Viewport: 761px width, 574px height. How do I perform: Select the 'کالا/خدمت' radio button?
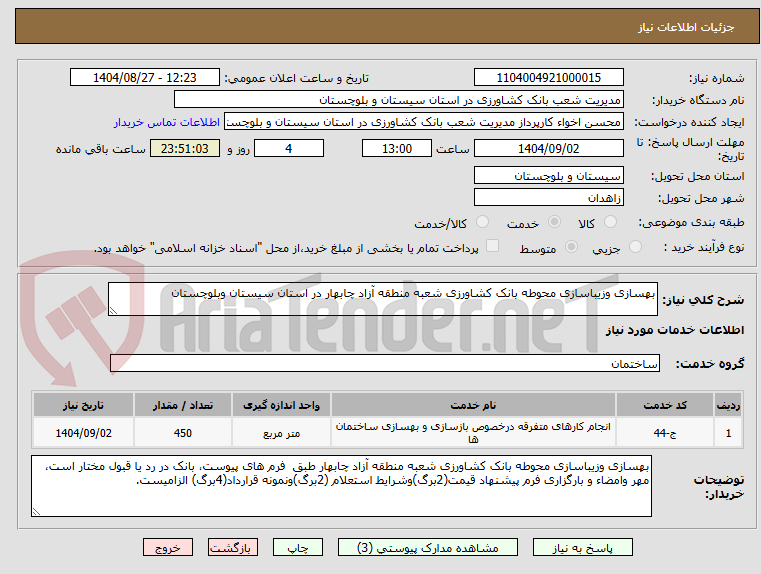(x=482, y=222)
